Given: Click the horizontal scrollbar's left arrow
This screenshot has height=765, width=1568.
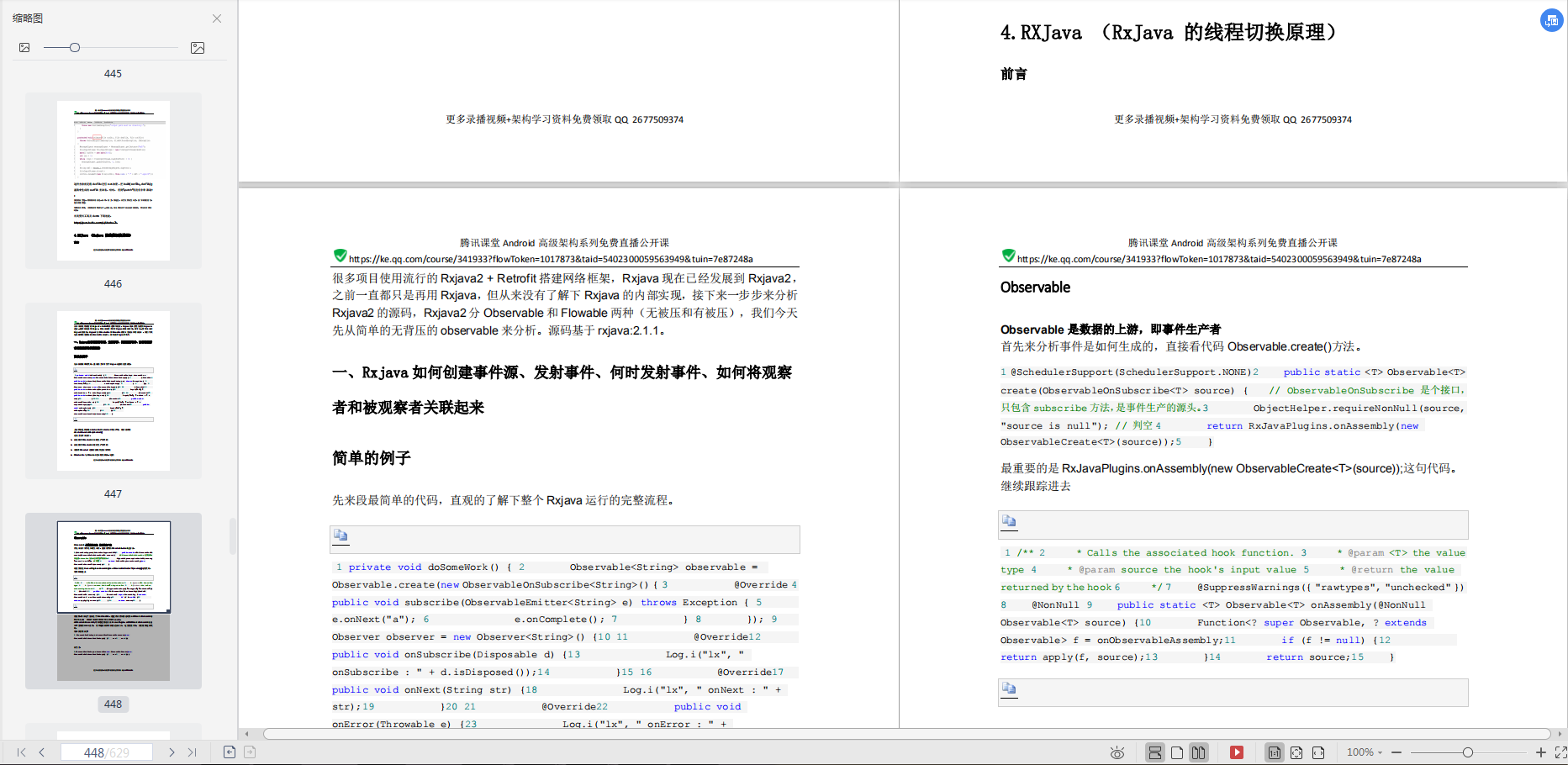Looking at the screenshot, I should [x=247, y=734].
